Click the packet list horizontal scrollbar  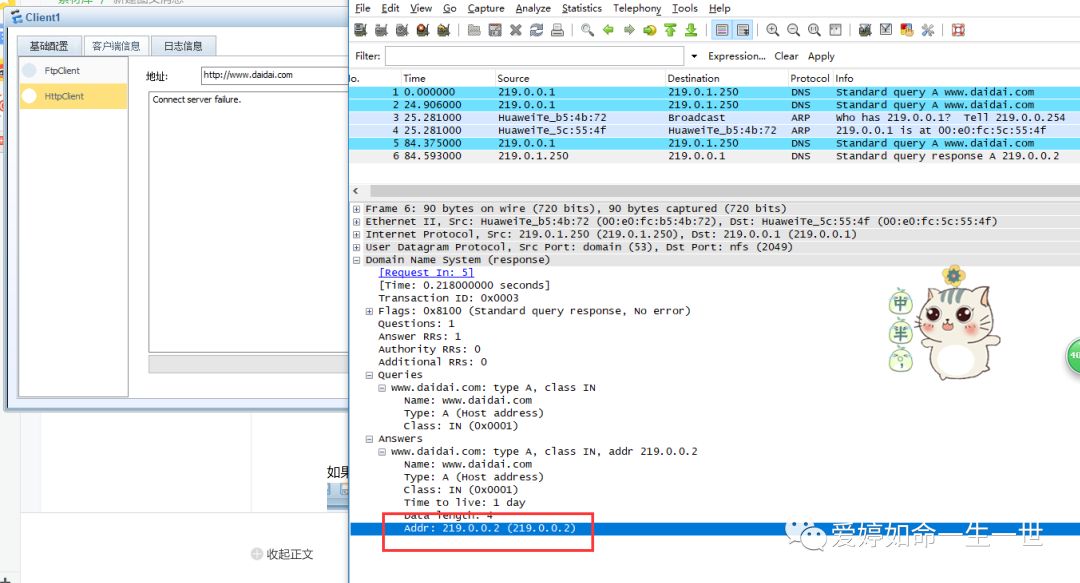coord(725,191)
